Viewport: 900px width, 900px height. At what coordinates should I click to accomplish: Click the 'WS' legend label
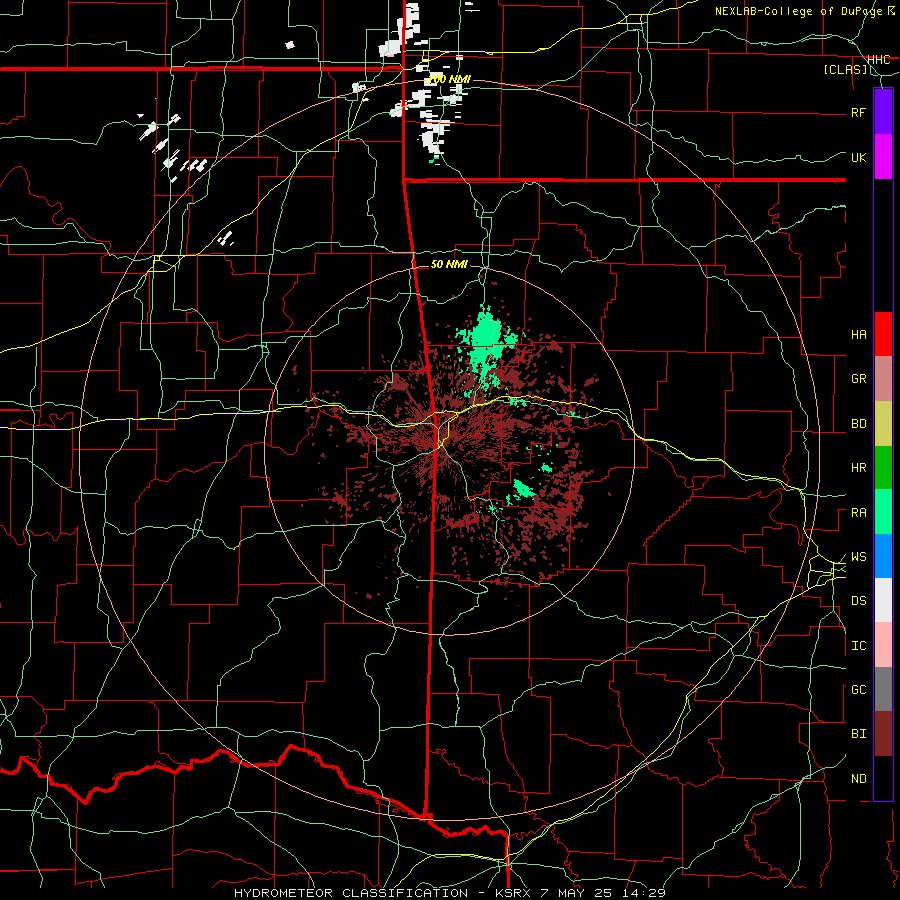click(858, 557)
